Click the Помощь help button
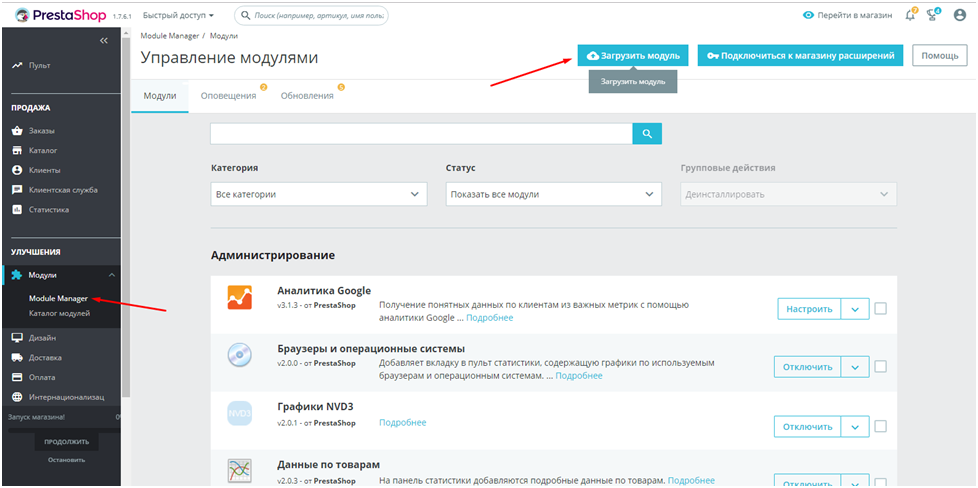Screen dimensions: 978x488 click(939, 56)
